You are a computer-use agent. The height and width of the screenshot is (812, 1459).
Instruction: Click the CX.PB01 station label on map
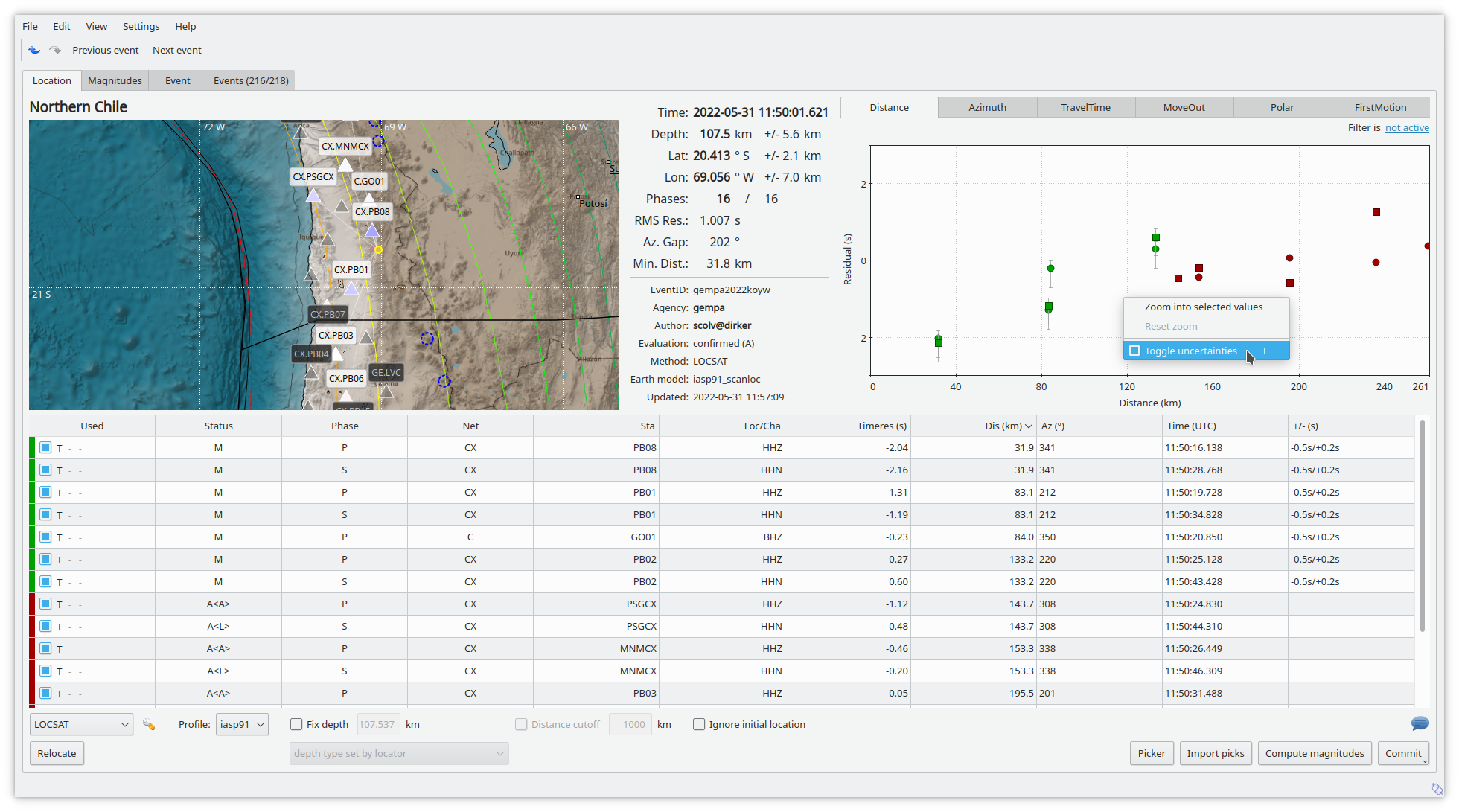(351, 269)
